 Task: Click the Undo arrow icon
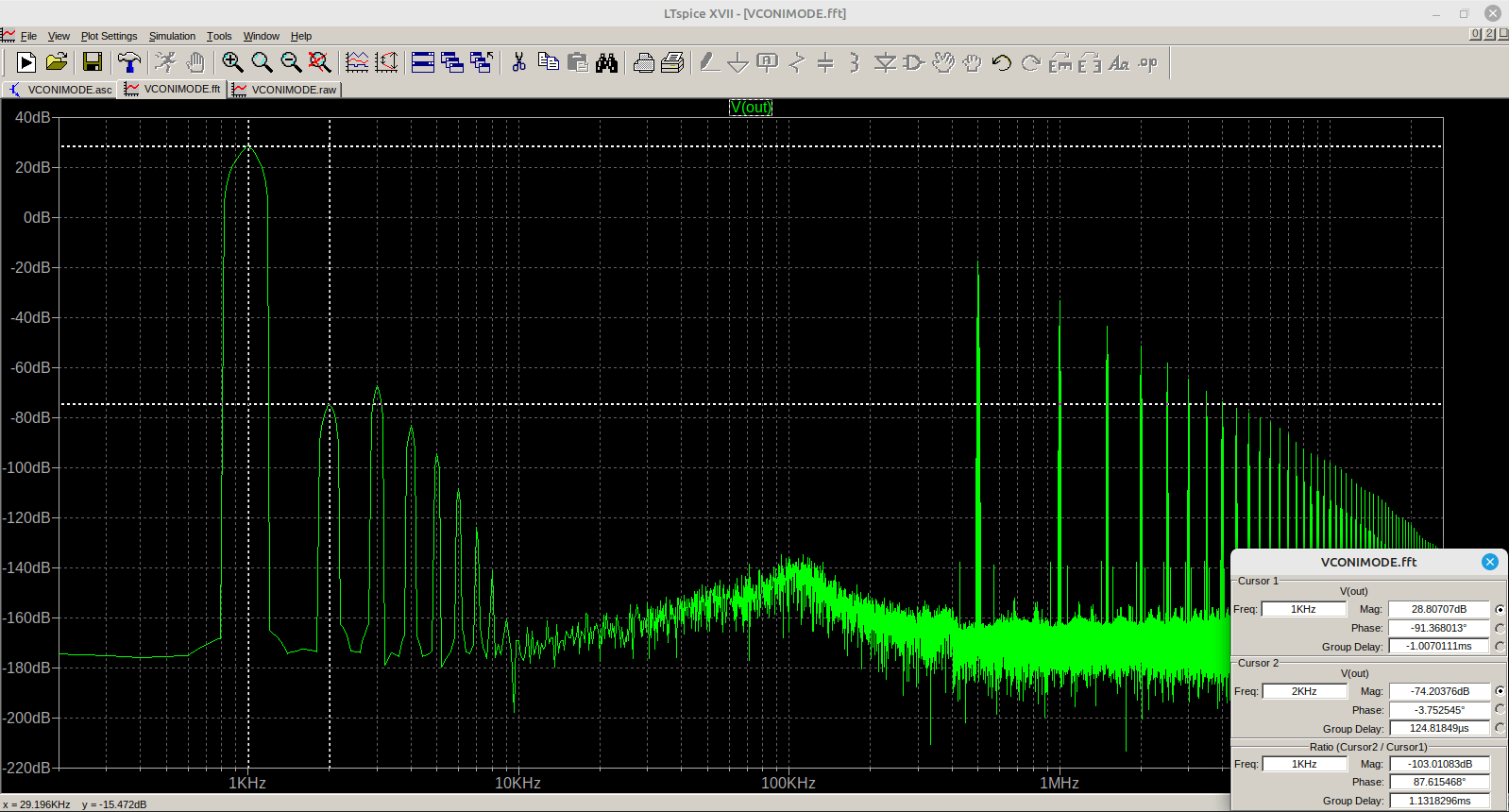coord(1002,62)
